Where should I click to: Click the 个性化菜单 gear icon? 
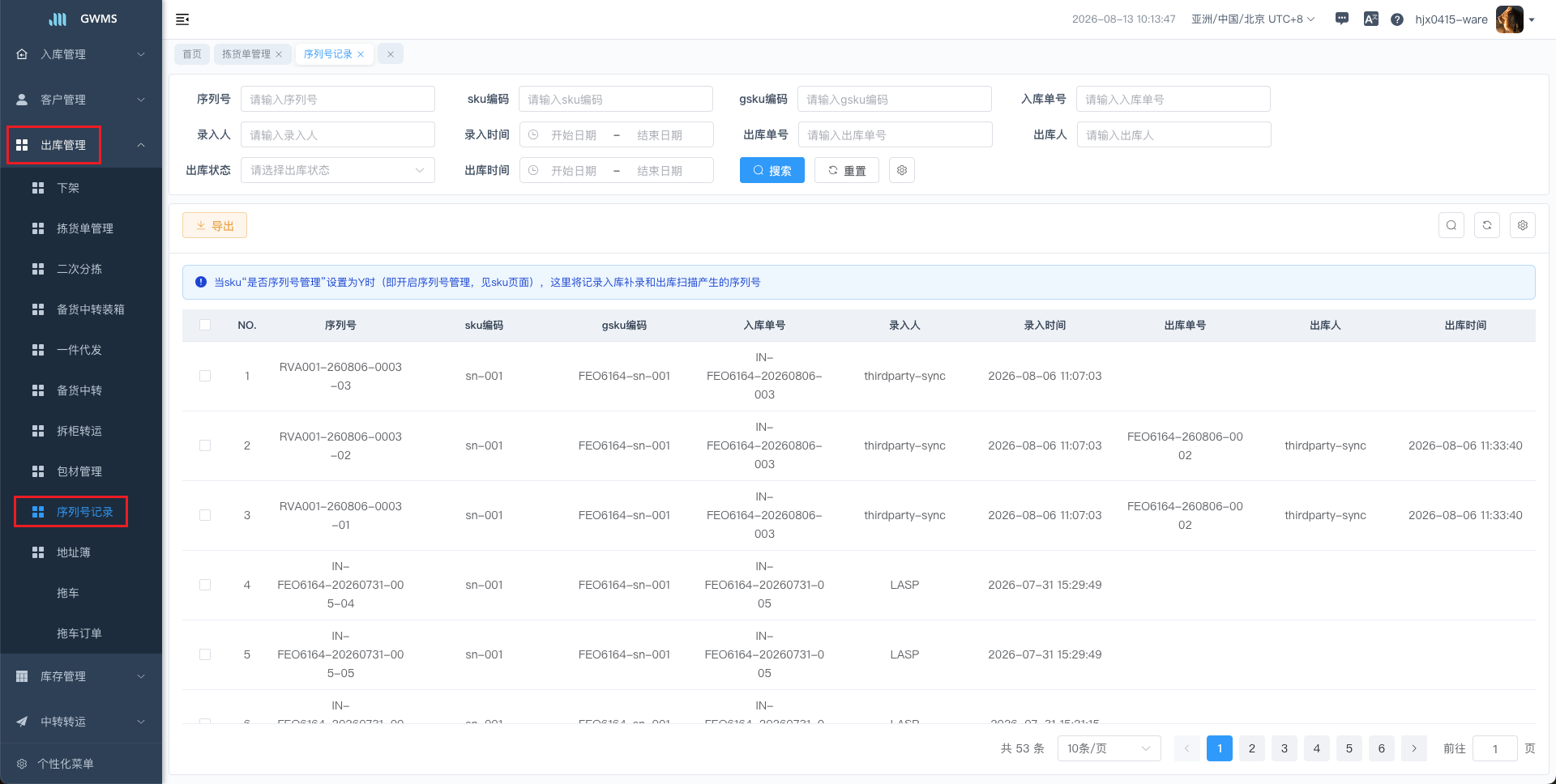click(x=22, y=764)
